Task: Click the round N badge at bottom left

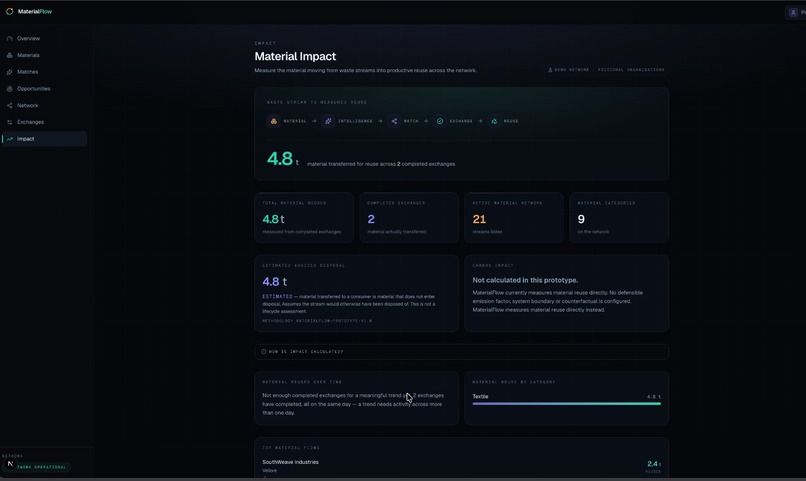Action: click(10, 464)
